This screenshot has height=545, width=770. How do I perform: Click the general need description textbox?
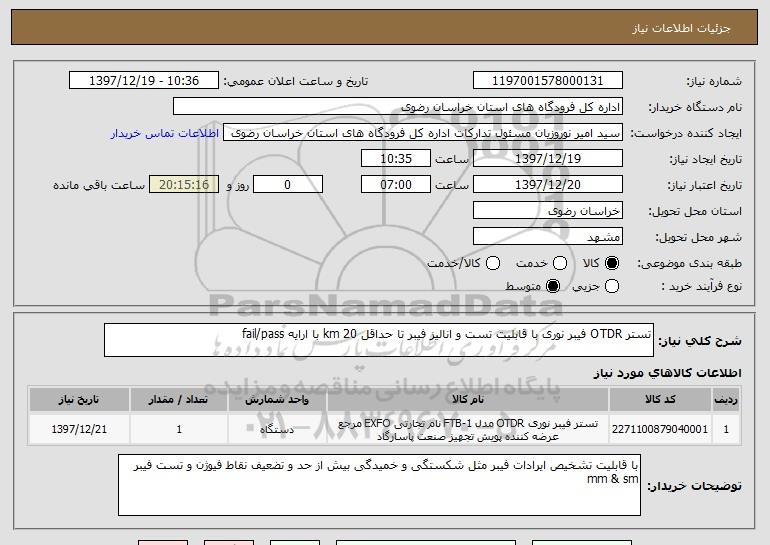coord(379,340)
